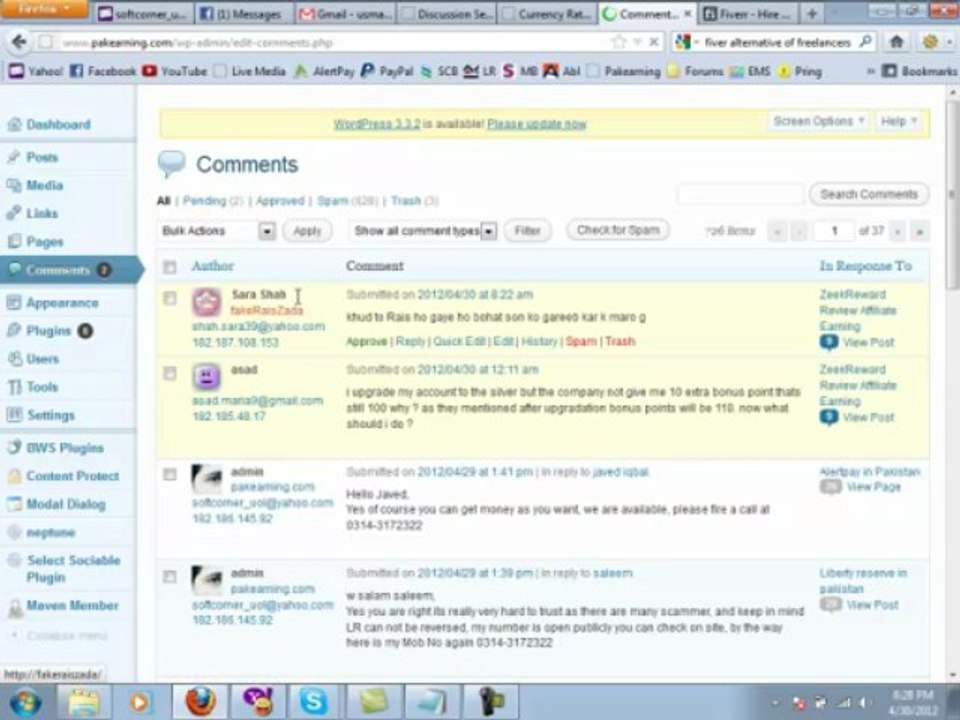Select the checkbox for asad's comment

(170, 373)
